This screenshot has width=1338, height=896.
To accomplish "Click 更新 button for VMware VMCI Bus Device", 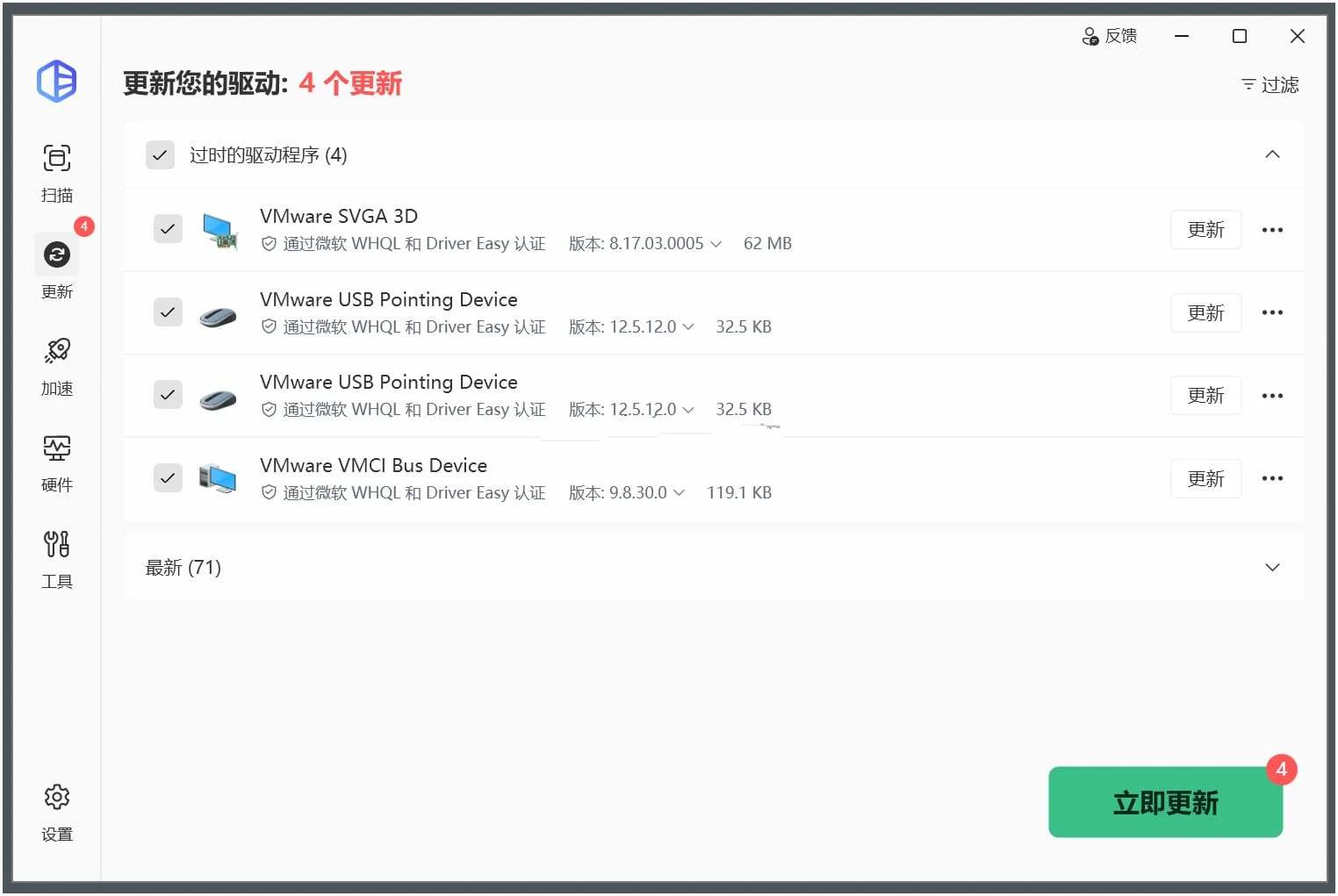I will [1205, 478].
